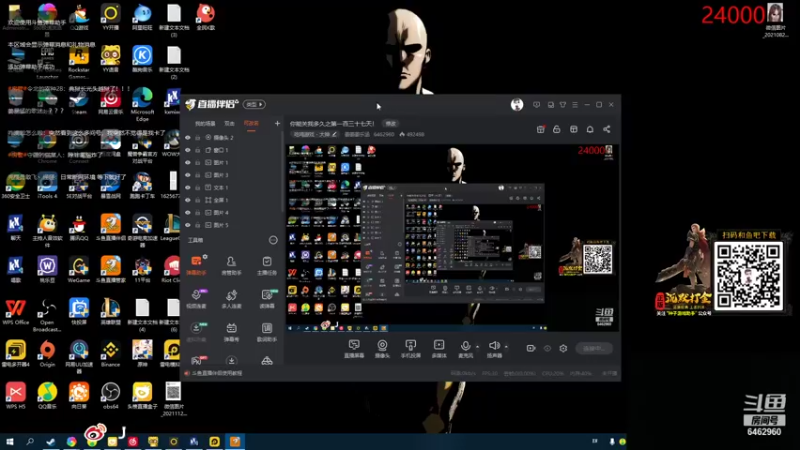Open Steam from taskbar
This screenshot has height=450, width=800.
51,442
